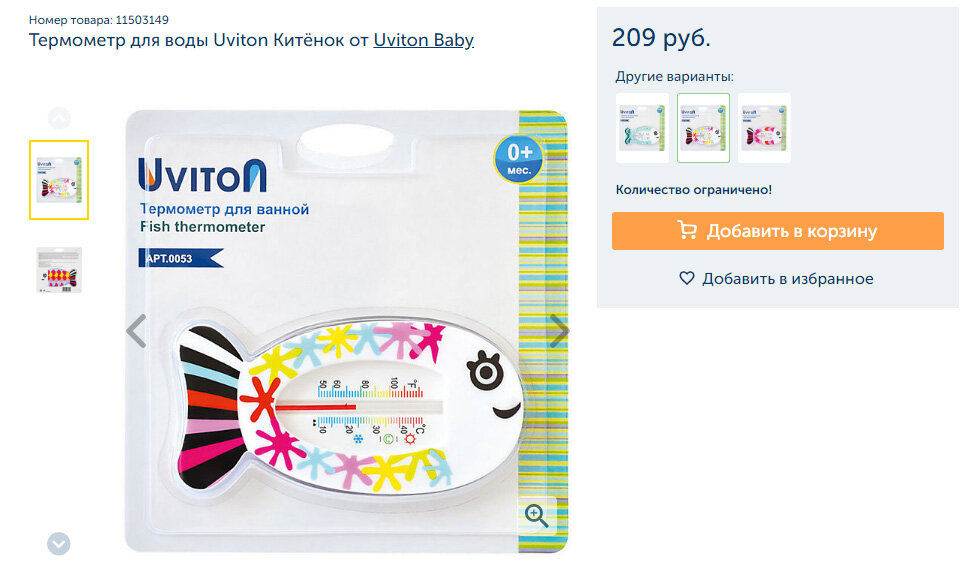This screenshot has width=974, height=568.
Task: Click the magnifier zoom icon on product image
Action: coord(536,515)
